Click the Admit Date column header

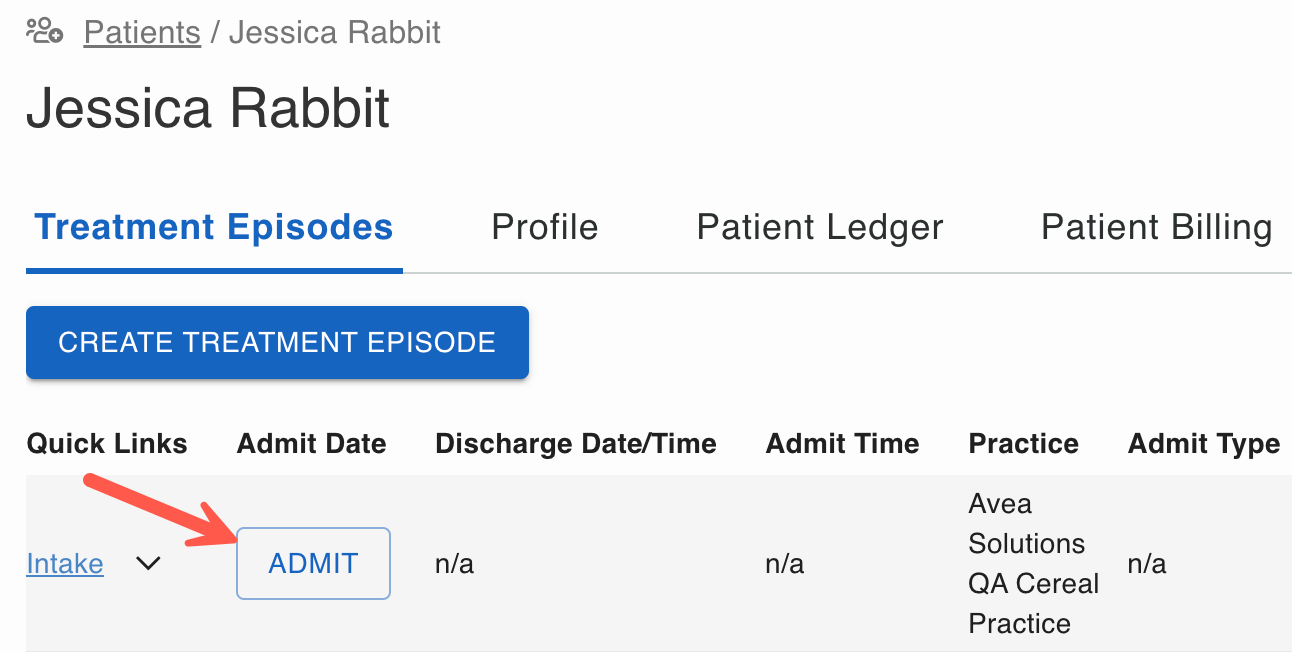point(312,444)
